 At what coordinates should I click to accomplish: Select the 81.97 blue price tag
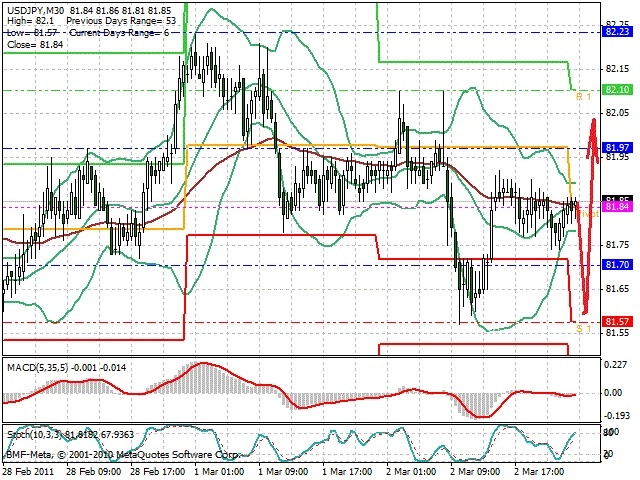[x=617, y=148]
